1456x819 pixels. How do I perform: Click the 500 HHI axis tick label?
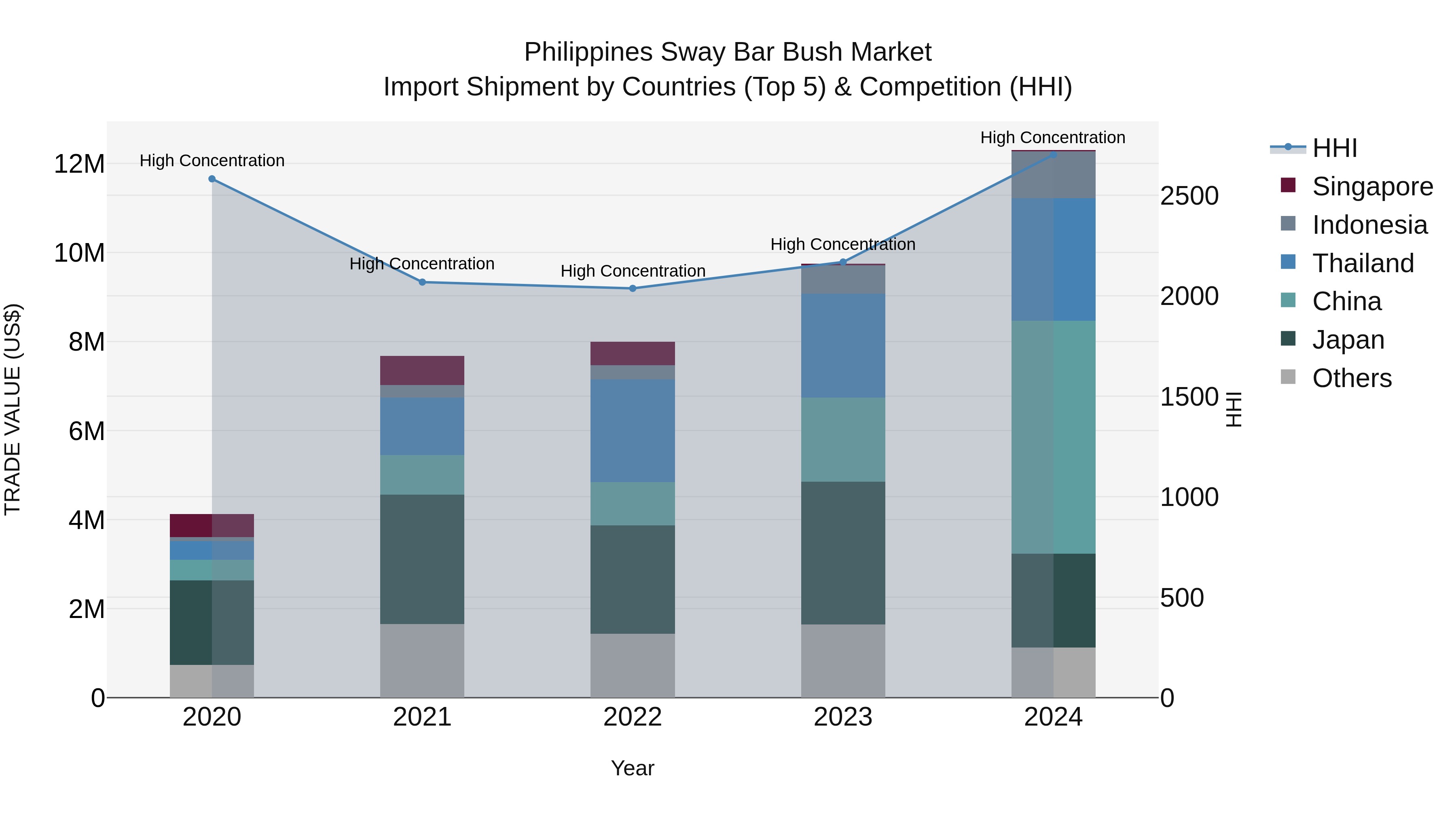pyautogui.click(x=1182, y=598)
